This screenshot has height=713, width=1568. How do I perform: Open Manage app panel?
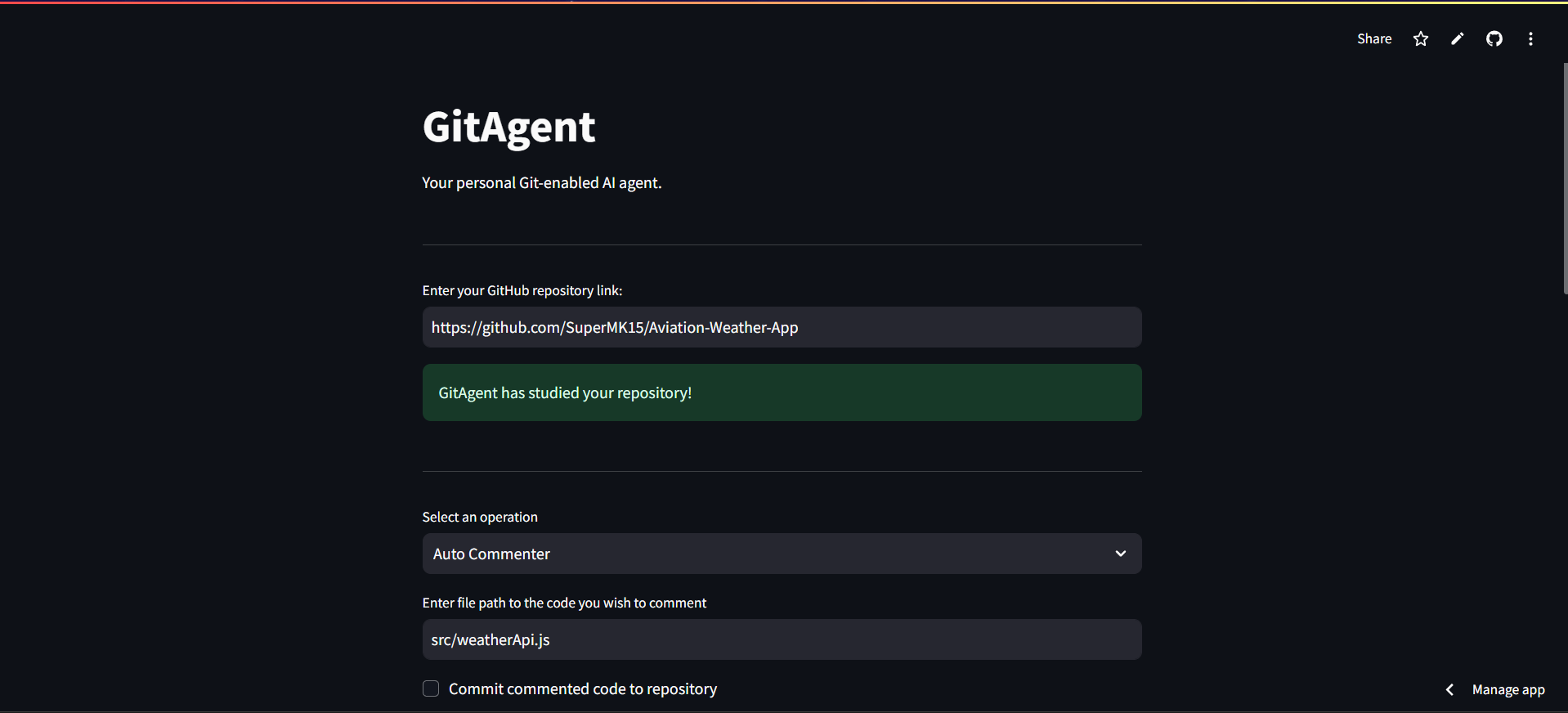pos(1508,689)
